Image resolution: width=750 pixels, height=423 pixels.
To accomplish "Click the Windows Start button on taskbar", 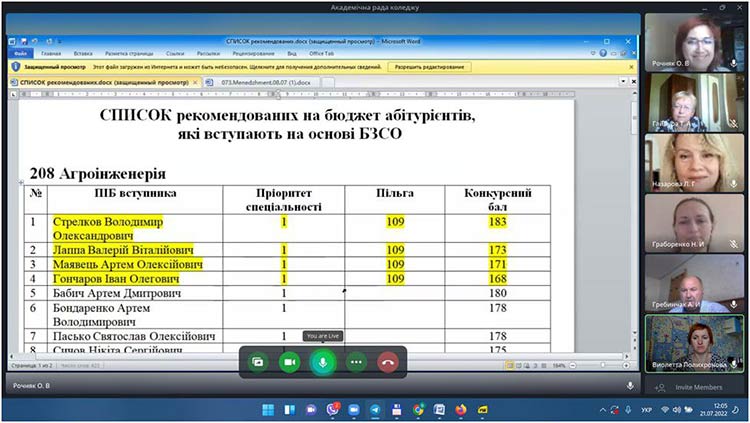I will pos(268,410).
